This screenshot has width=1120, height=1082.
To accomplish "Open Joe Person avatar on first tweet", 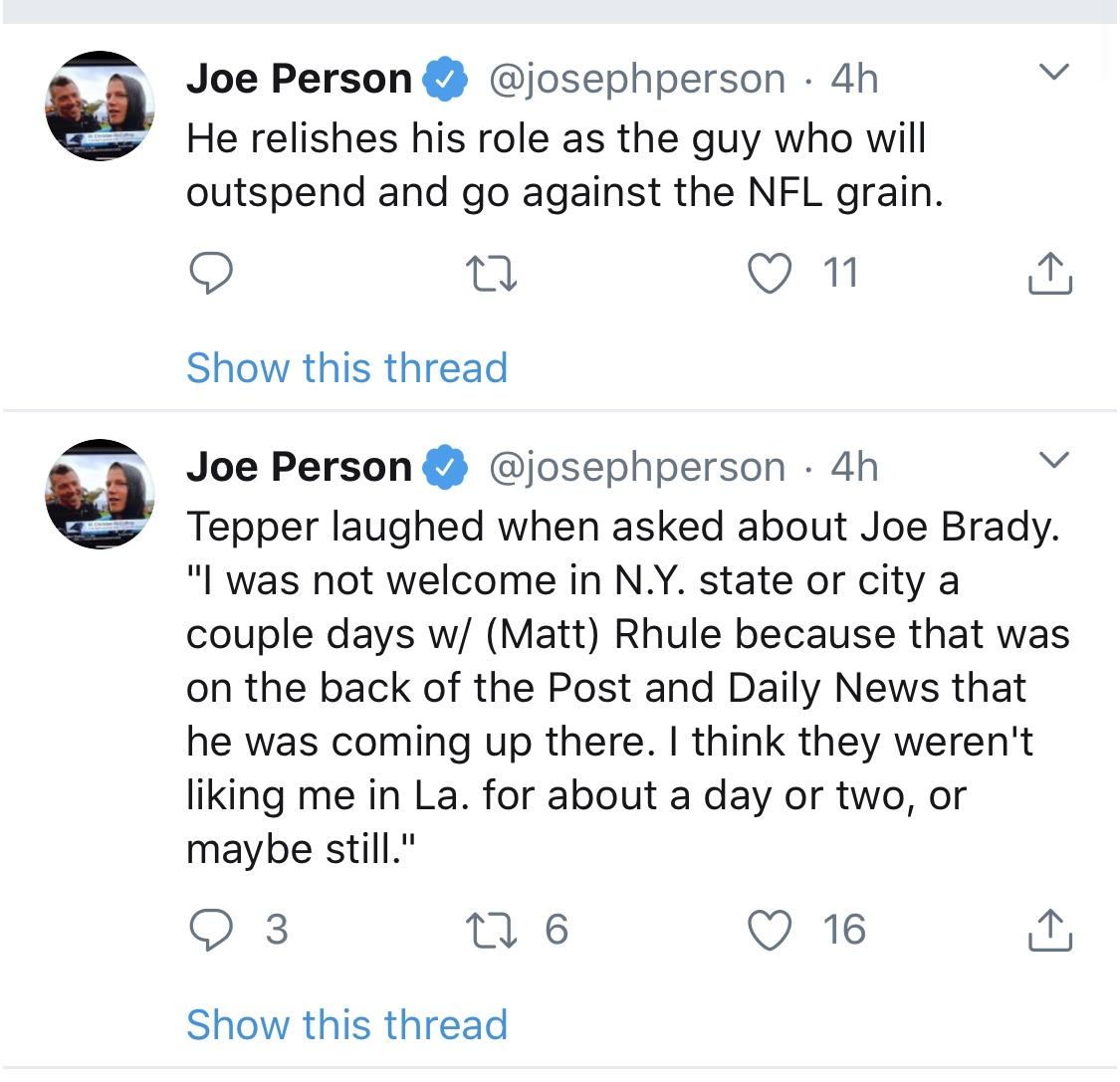I will point(100,106).
